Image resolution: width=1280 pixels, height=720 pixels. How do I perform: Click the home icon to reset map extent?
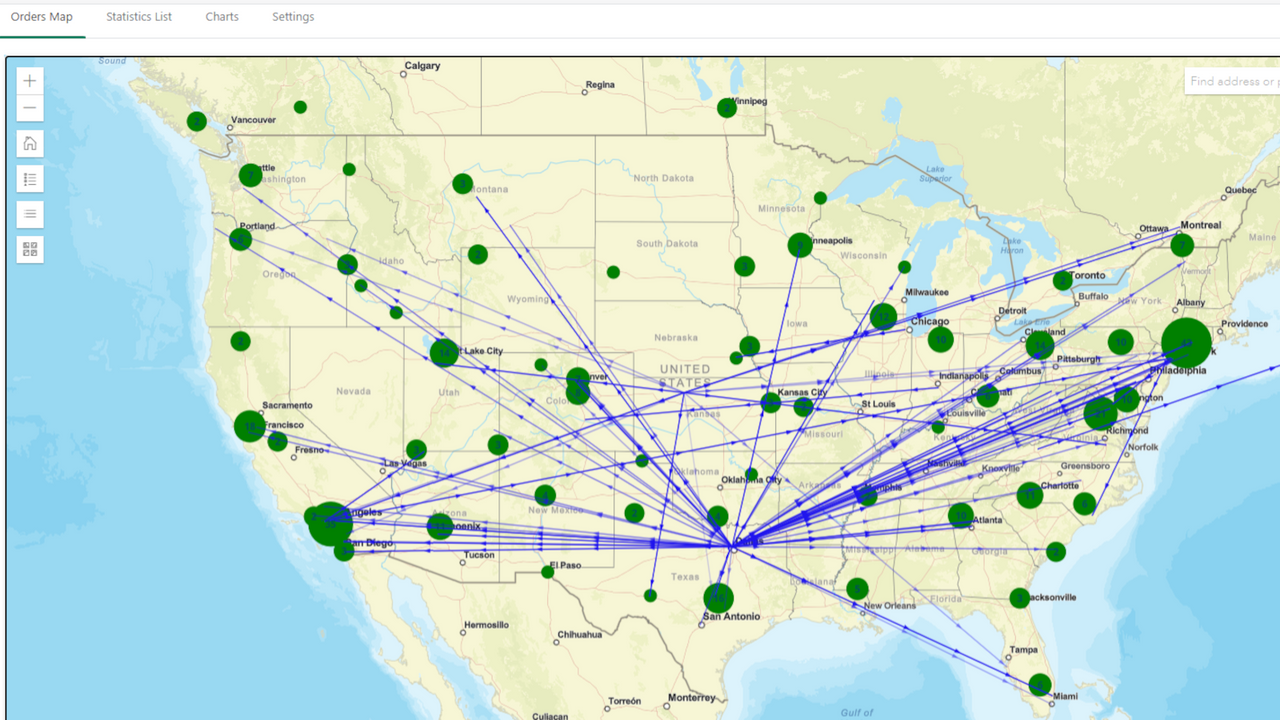[29, 143]
